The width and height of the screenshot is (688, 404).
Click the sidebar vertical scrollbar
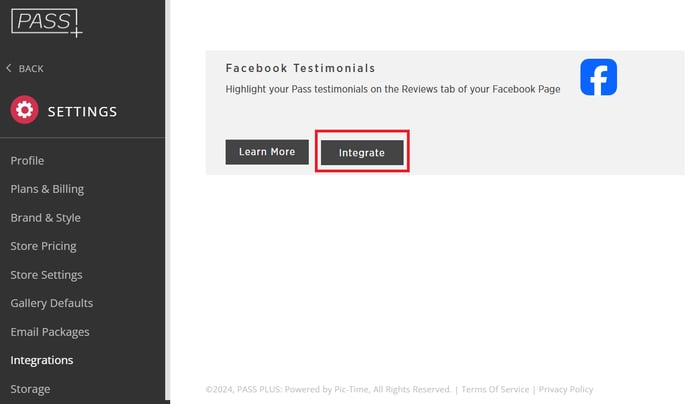[x=168, y=200]
